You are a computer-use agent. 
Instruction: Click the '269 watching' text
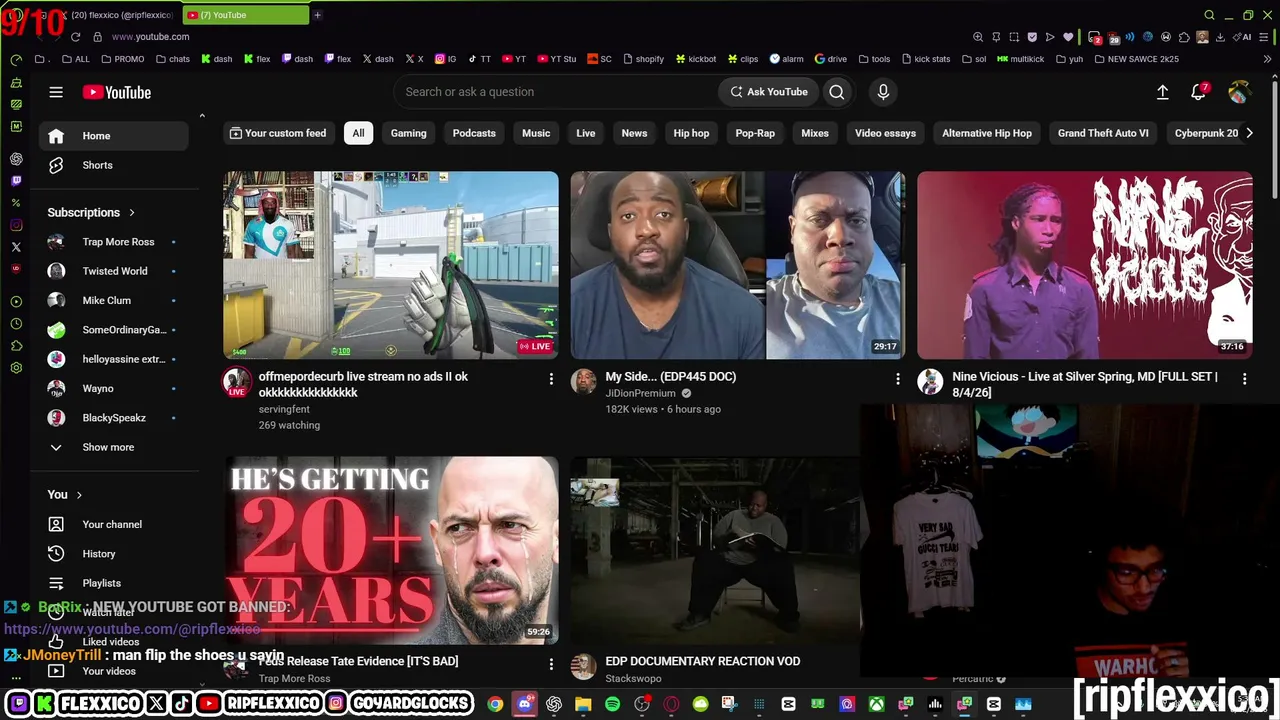[289, 425]
